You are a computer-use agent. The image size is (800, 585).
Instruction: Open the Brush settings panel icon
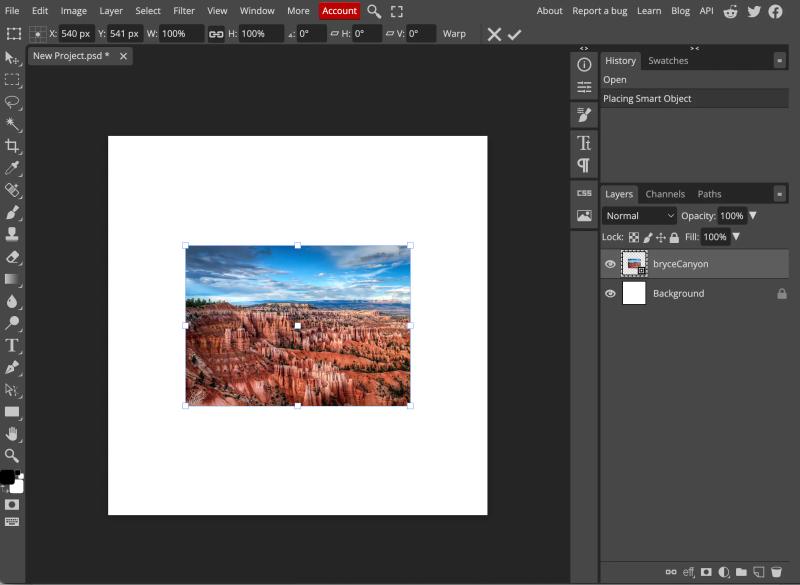pyautogui.click(x=584, y=114)
